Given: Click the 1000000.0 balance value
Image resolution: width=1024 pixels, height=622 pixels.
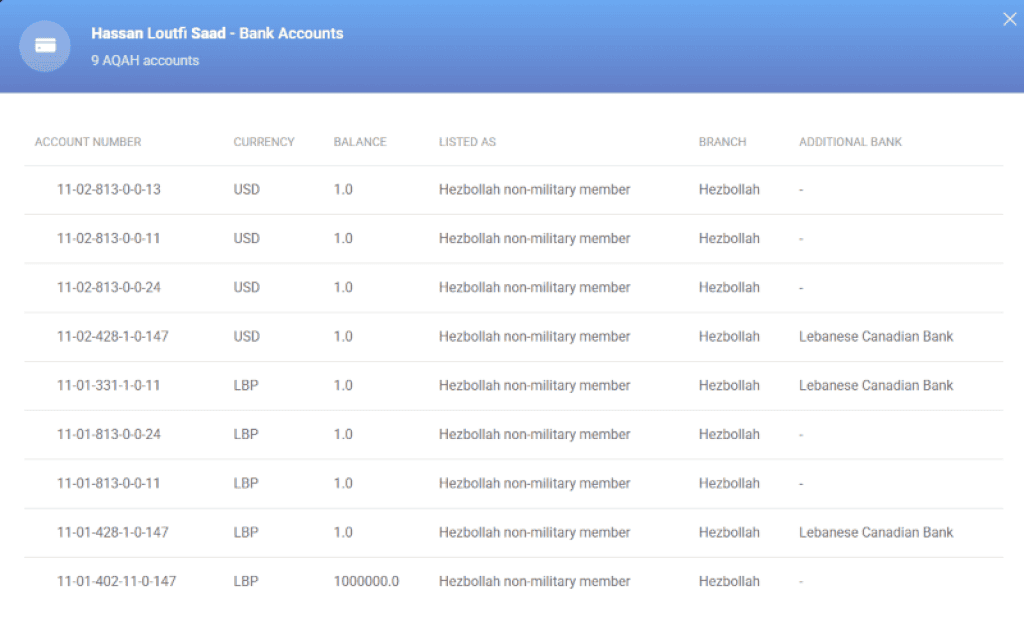Looking at the screenshot, I should (366, 582).
